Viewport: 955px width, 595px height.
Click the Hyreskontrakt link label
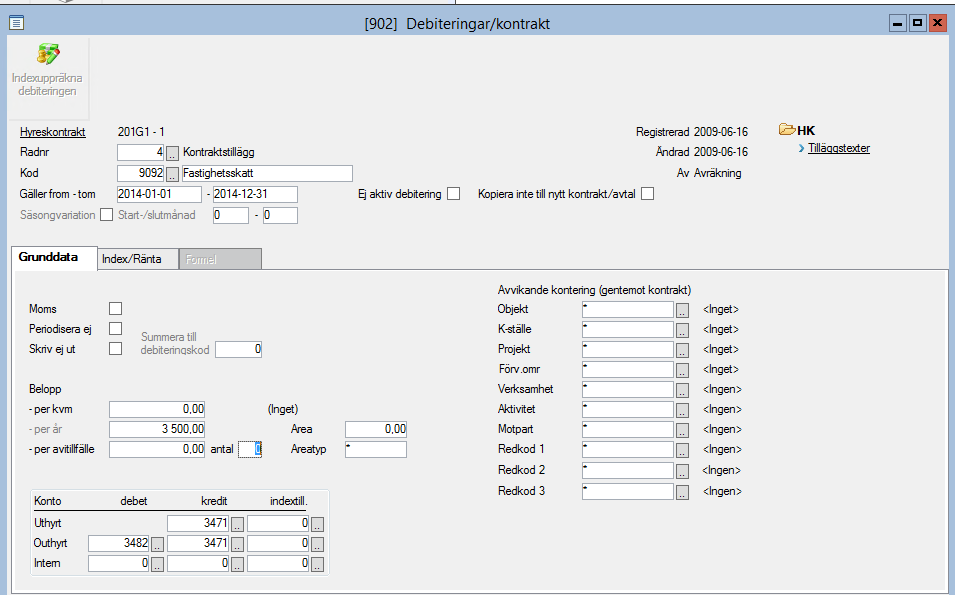coord(52,132)
